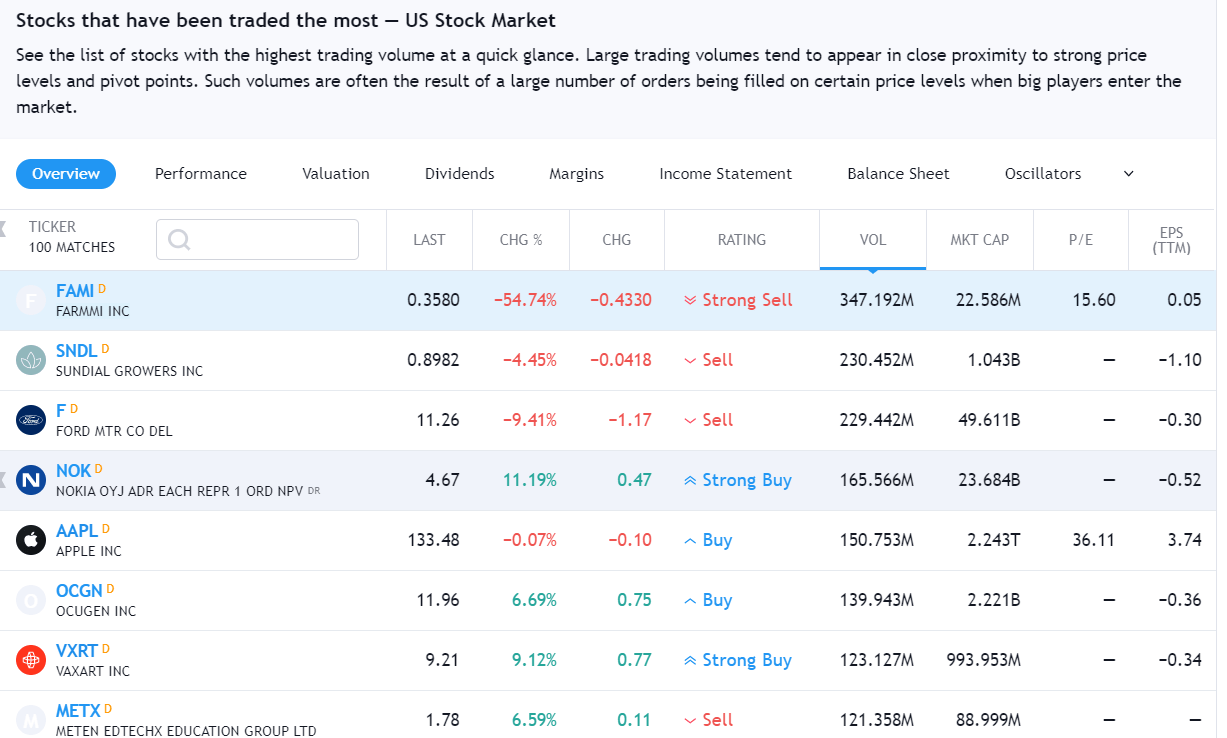Click the 133.48 last price value
The image size is (1227, 738).
434,540
